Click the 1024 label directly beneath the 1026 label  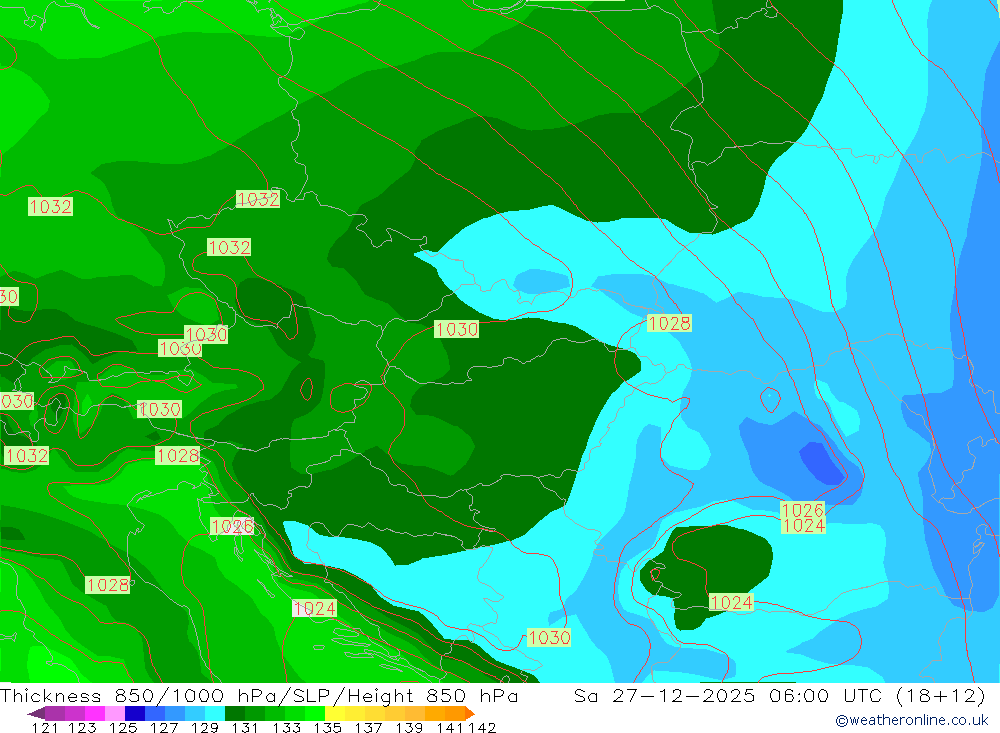pos(803,526)
